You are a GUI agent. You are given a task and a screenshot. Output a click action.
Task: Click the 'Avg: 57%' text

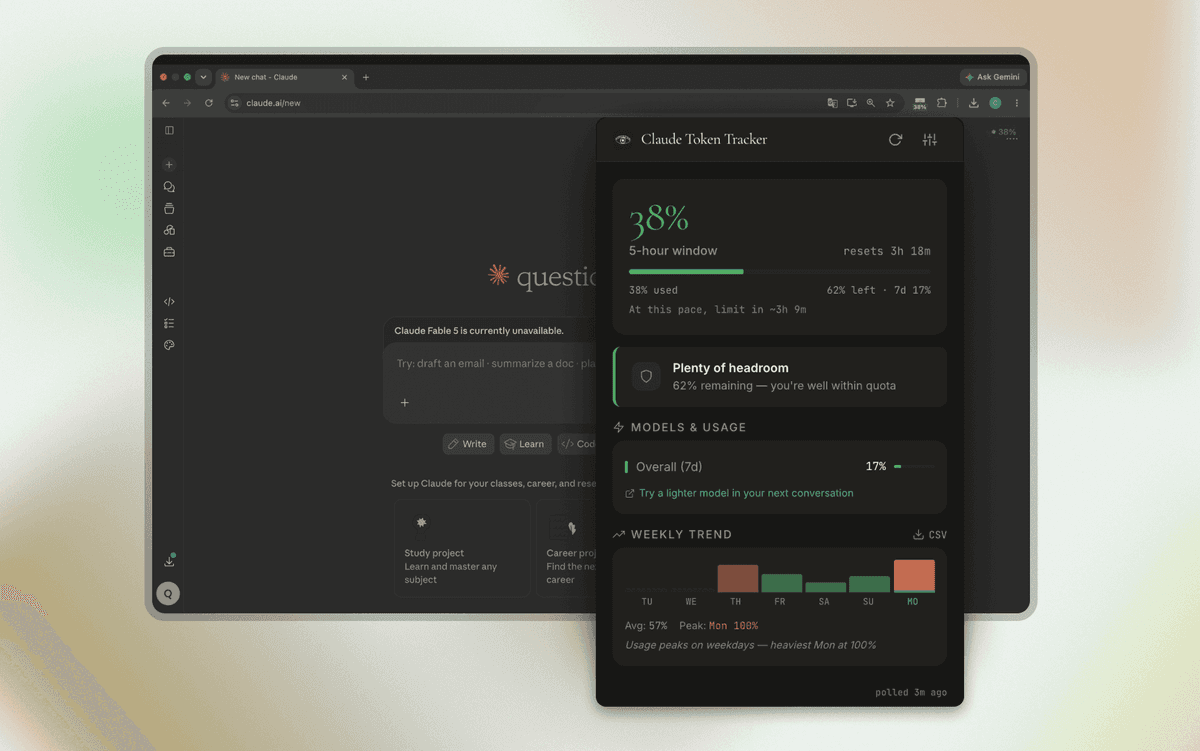point(646,626)
